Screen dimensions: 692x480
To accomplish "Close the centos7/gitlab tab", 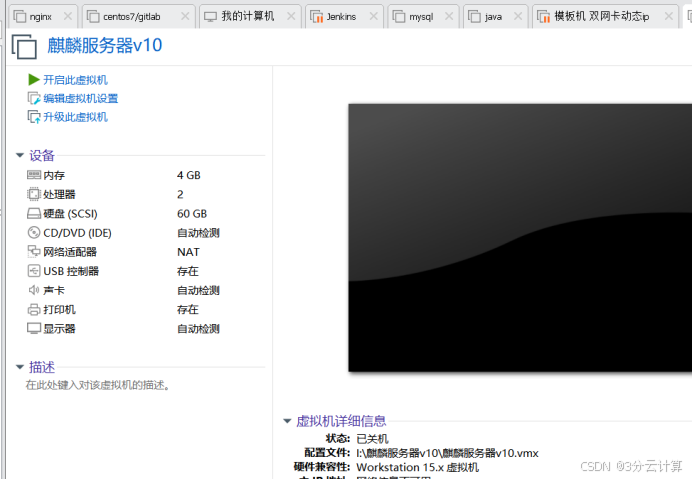I will tap(185, 16).
